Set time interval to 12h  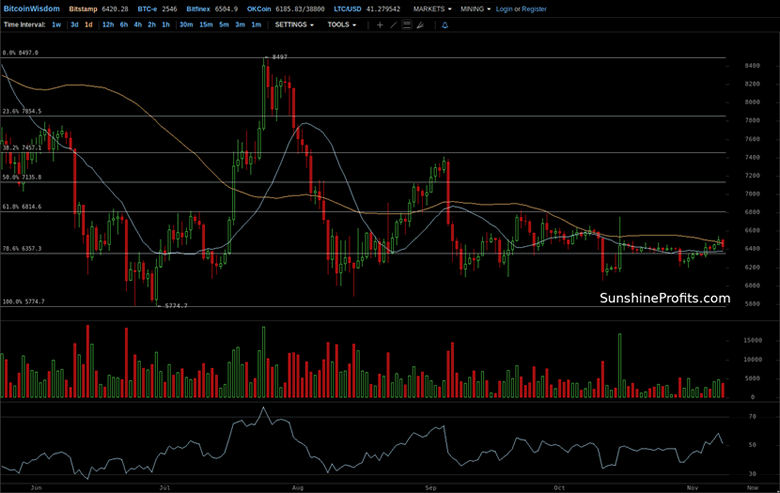pos(107,24)
